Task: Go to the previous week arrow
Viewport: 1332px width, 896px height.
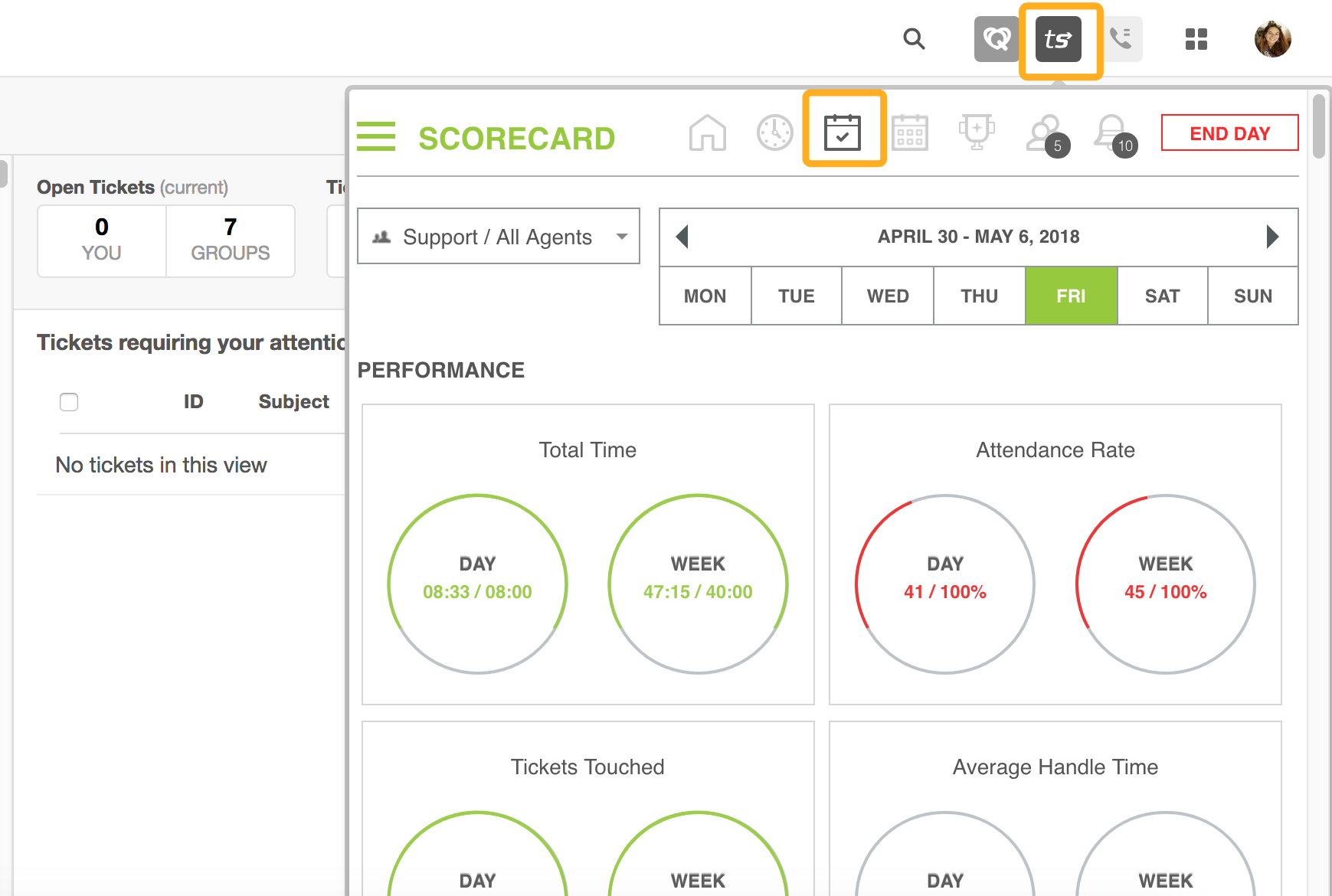Action: point(683,237)
